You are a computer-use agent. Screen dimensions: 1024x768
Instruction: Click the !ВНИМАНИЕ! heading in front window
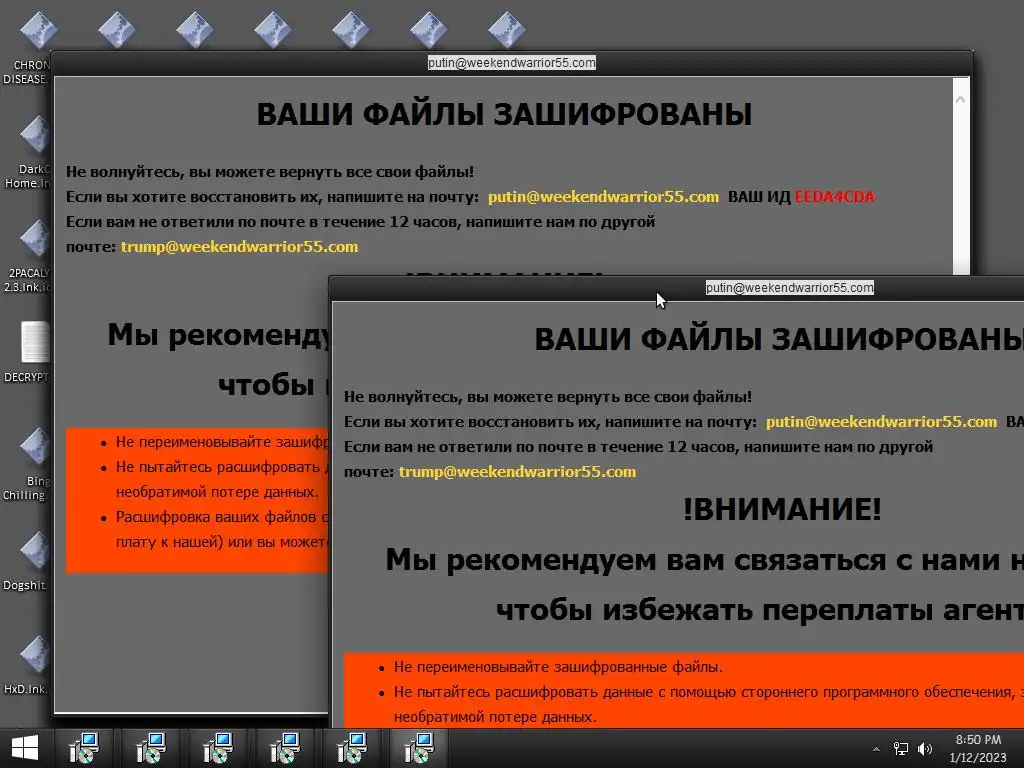coord(782,509)
